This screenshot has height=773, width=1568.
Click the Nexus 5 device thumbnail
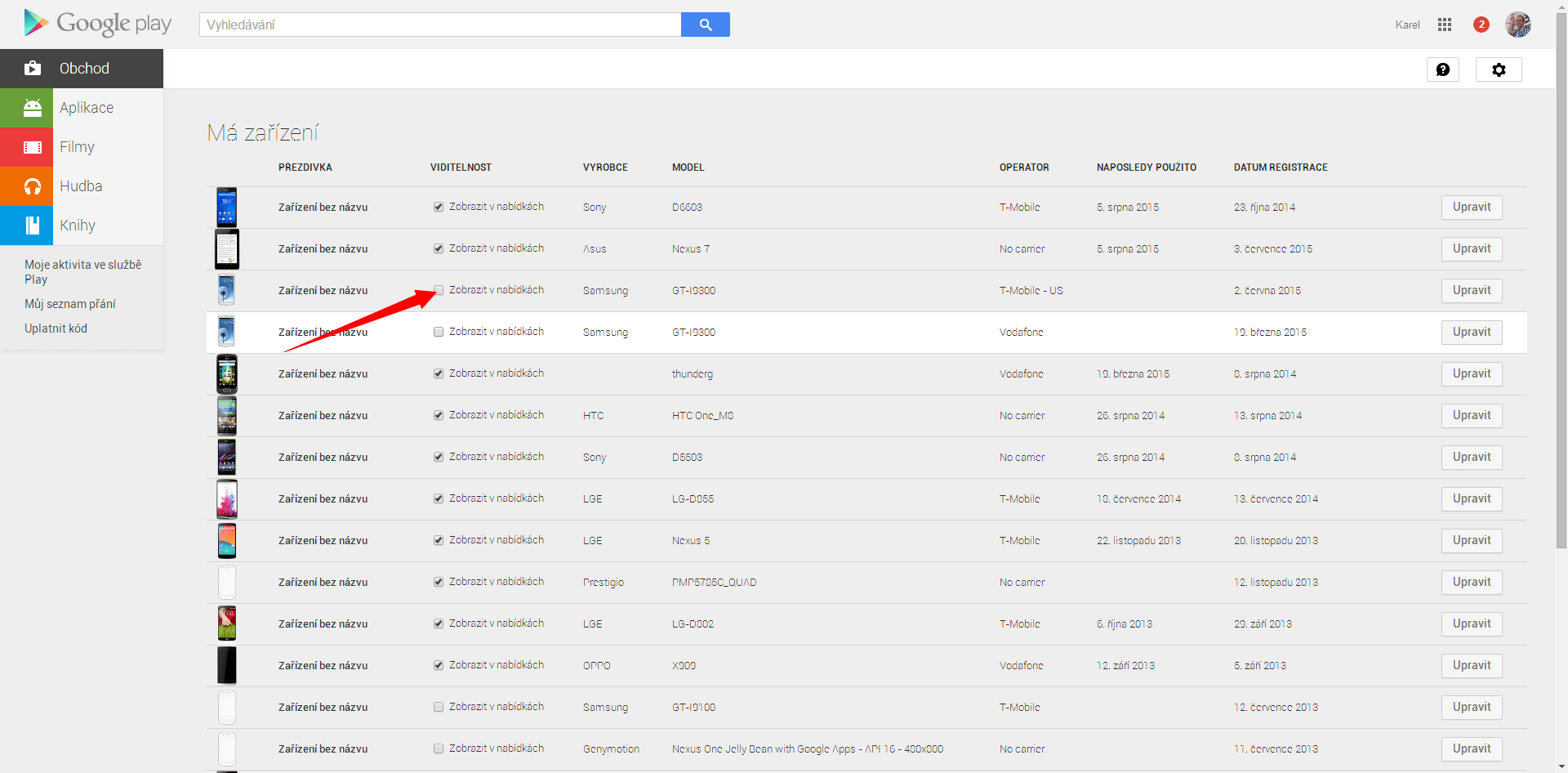pyautogui.click(x=227, y=541)
